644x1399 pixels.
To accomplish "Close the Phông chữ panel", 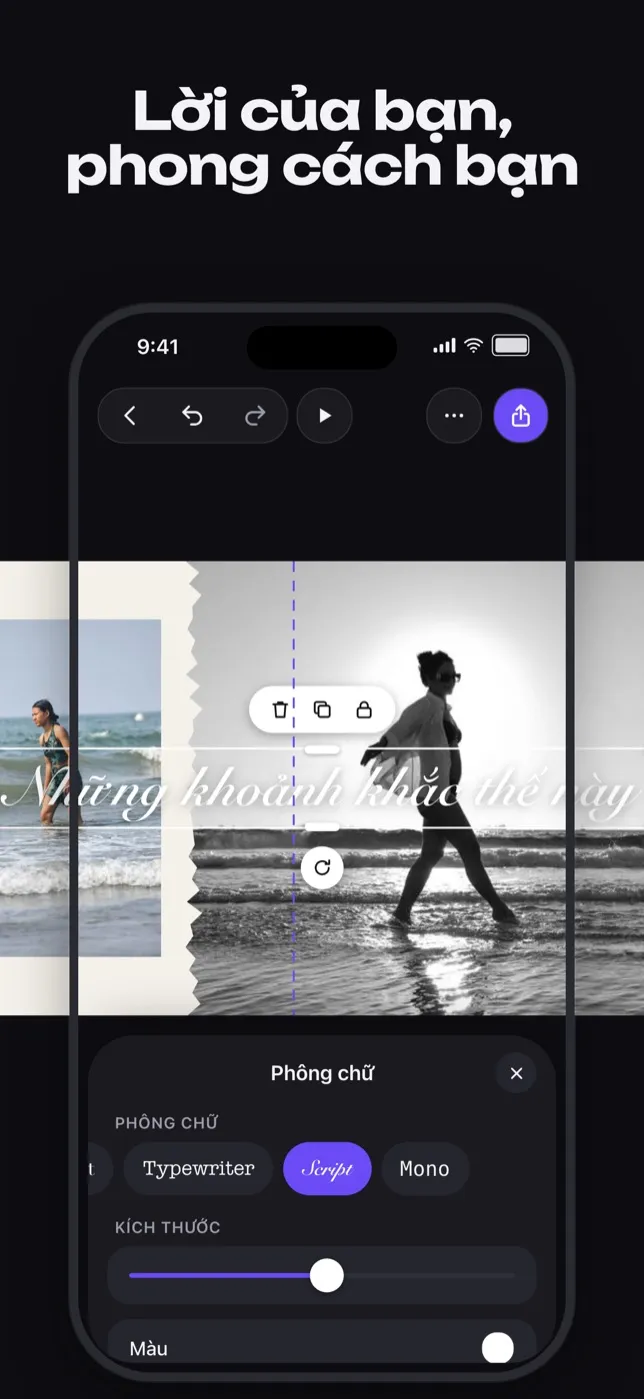I will pyautogui.click(x=516, y=1073).
